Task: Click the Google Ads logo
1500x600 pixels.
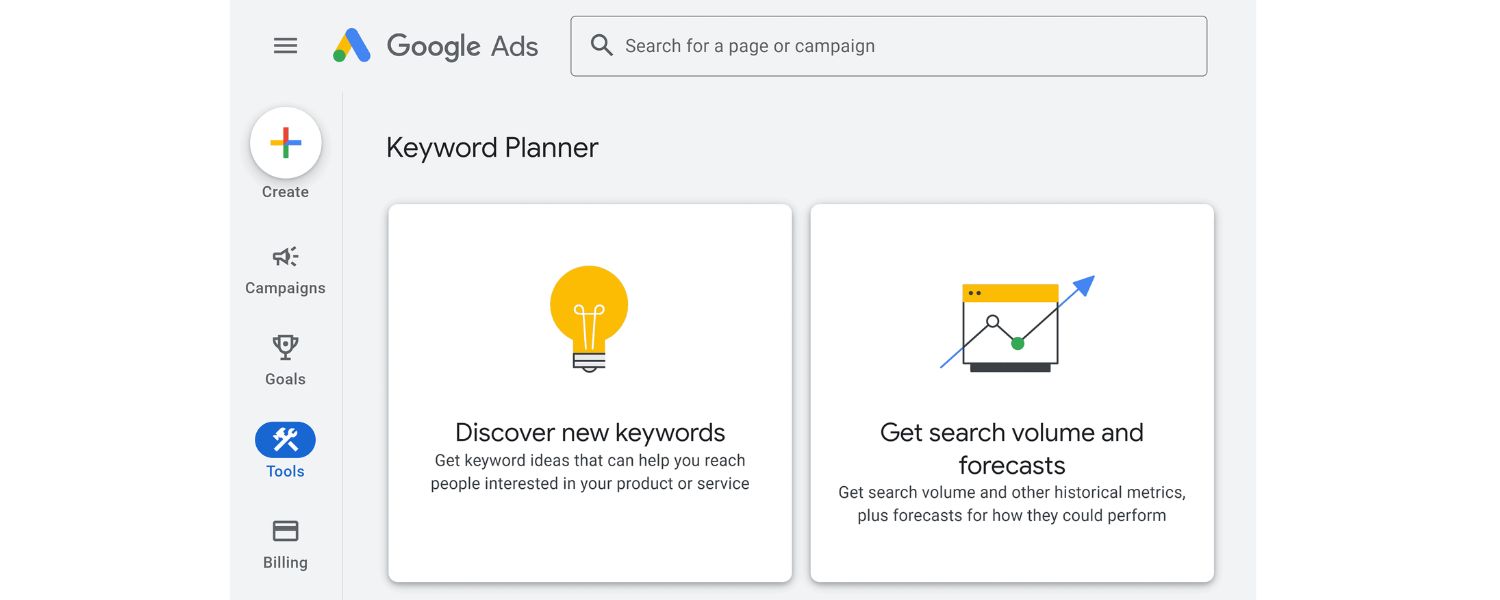Action: (x=435, y=46)
